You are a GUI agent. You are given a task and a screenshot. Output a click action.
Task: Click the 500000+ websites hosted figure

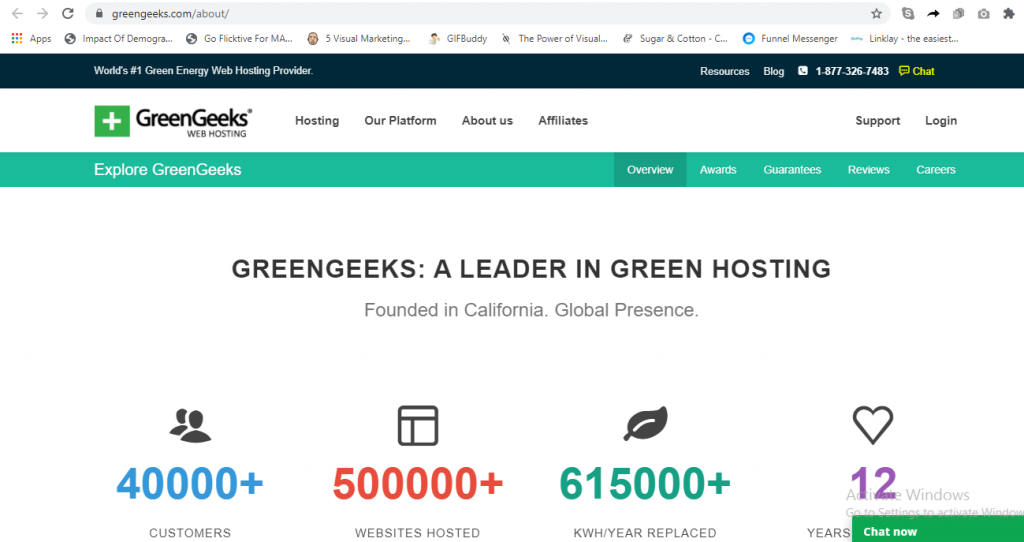418,483
